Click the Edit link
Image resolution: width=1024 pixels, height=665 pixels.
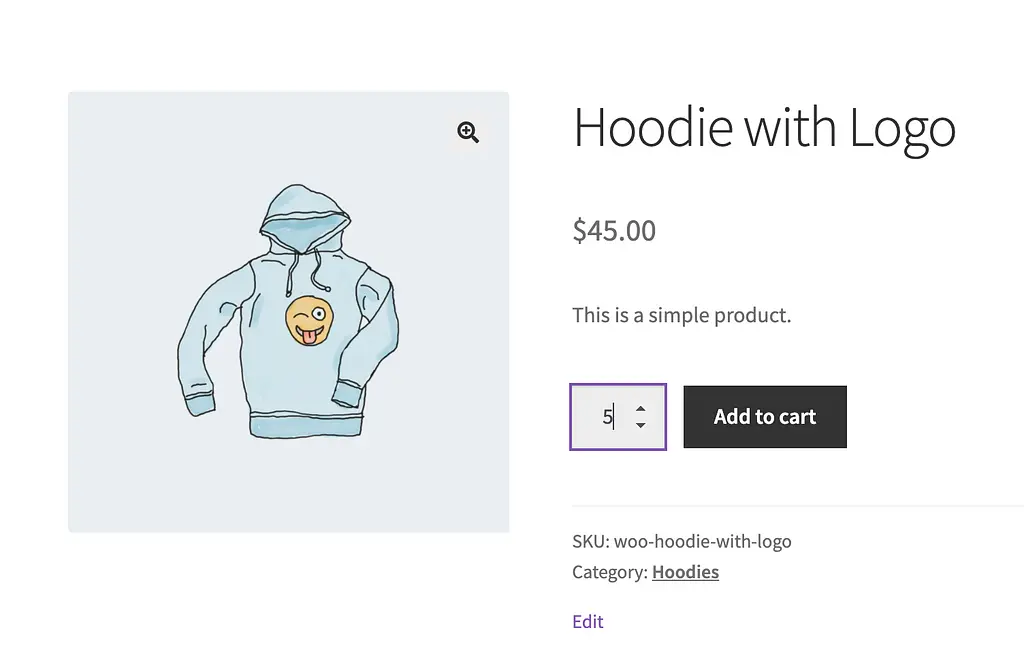coord(588,621)
